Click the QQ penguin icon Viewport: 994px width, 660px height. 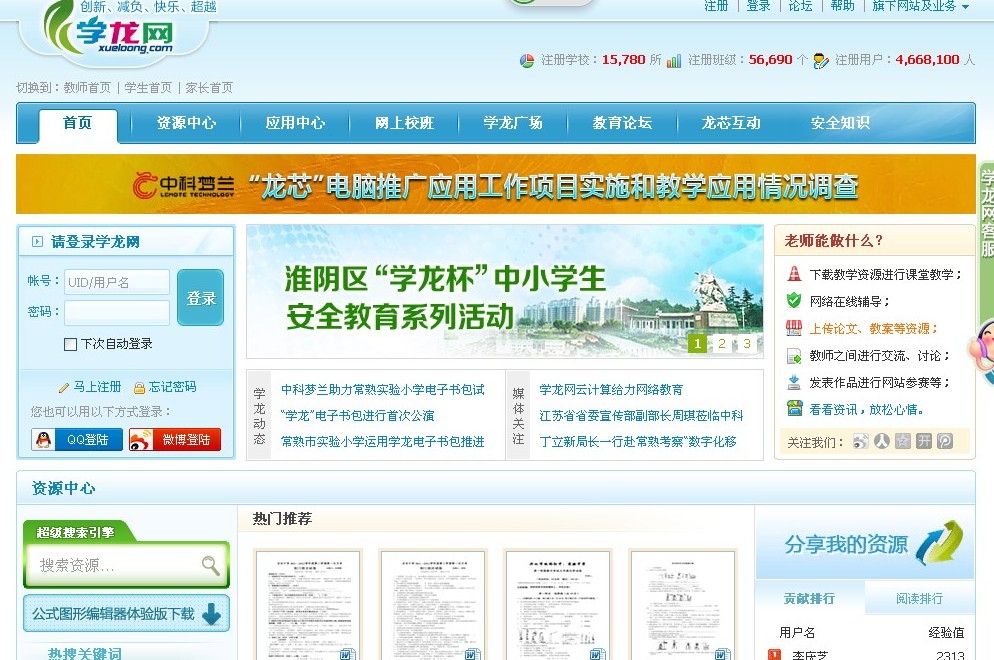point(44,439)
